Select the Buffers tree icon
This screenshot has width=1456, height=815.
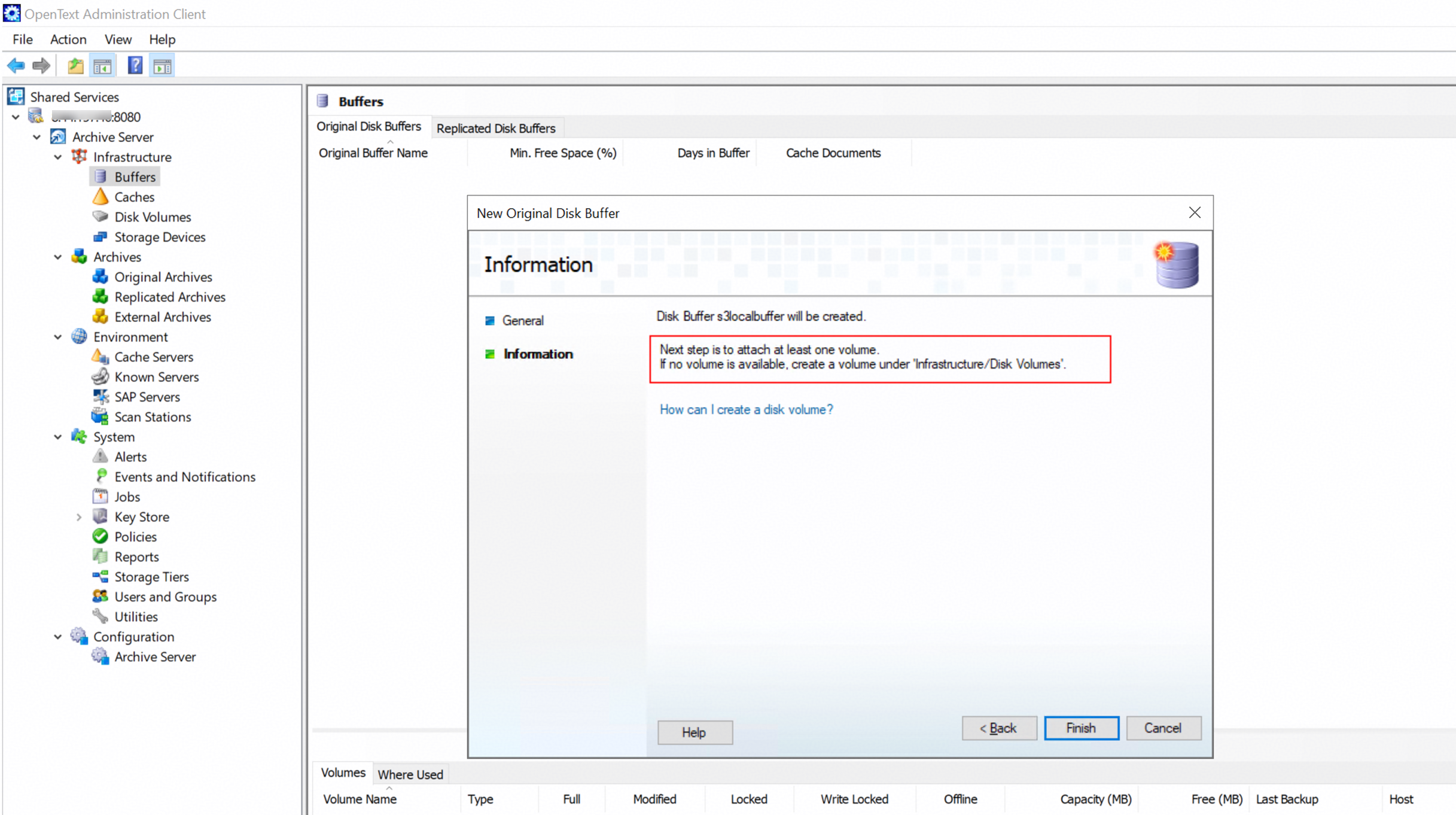click(100, 177)
